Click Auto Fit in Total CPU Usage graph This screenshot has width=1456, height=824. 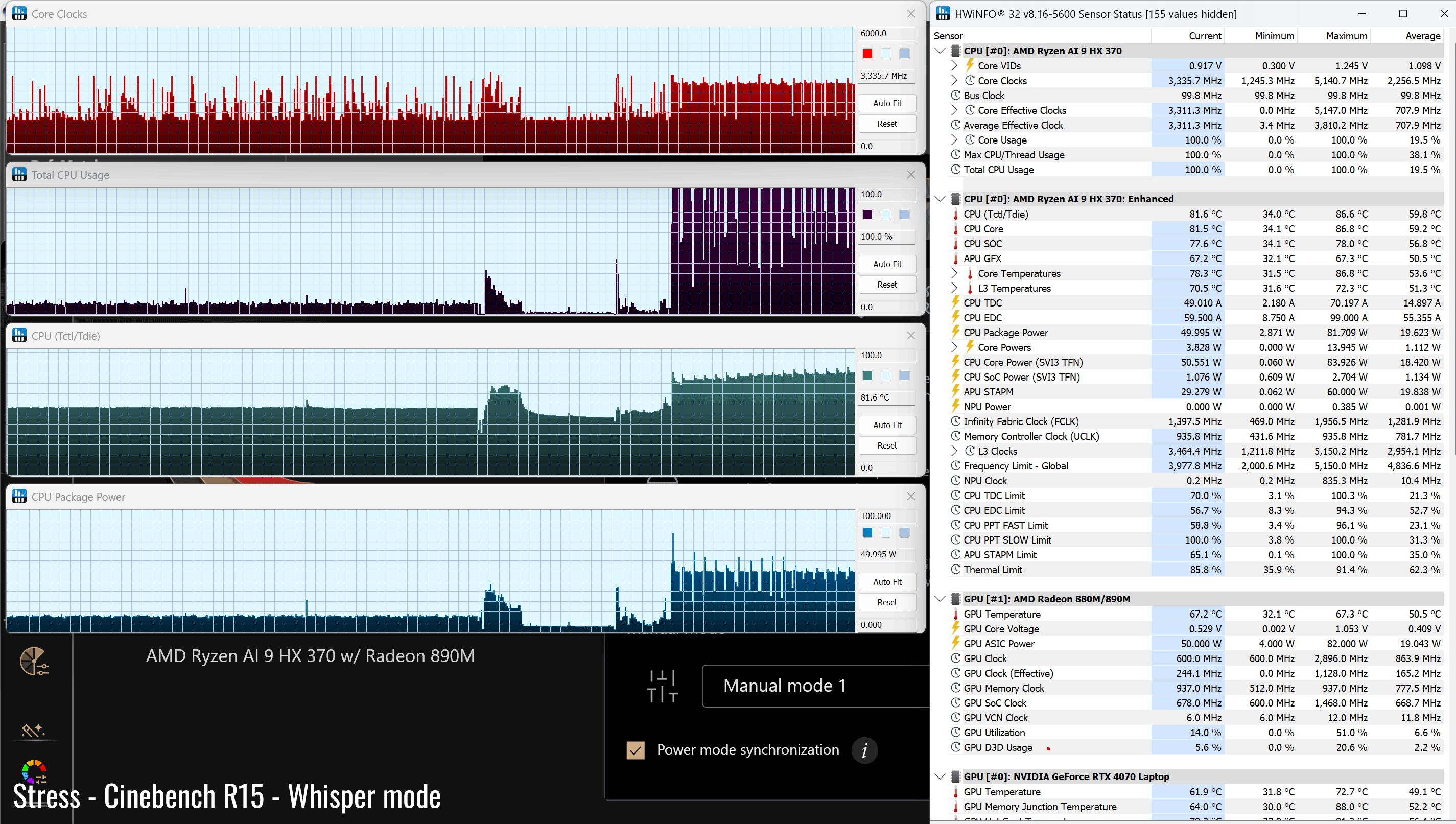click(x=887, y=264)
